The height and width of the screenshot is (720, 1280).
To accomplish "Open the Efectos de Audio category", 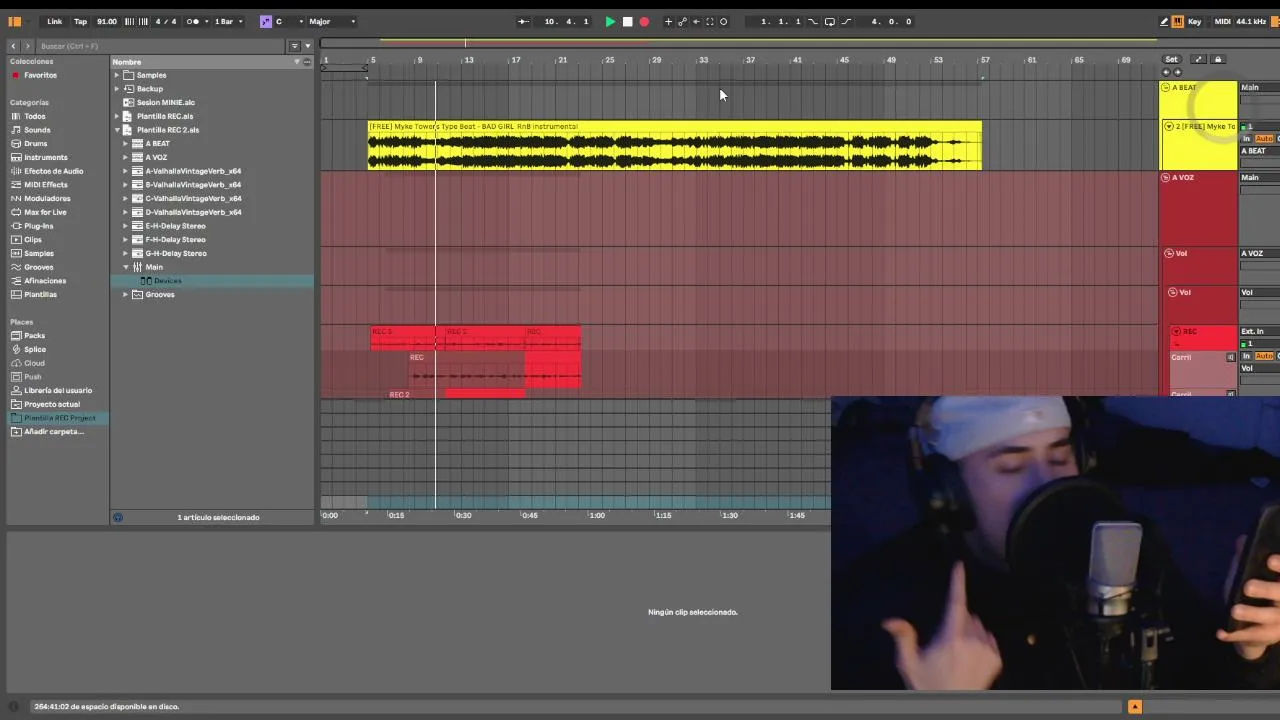I will pos(53,171).
